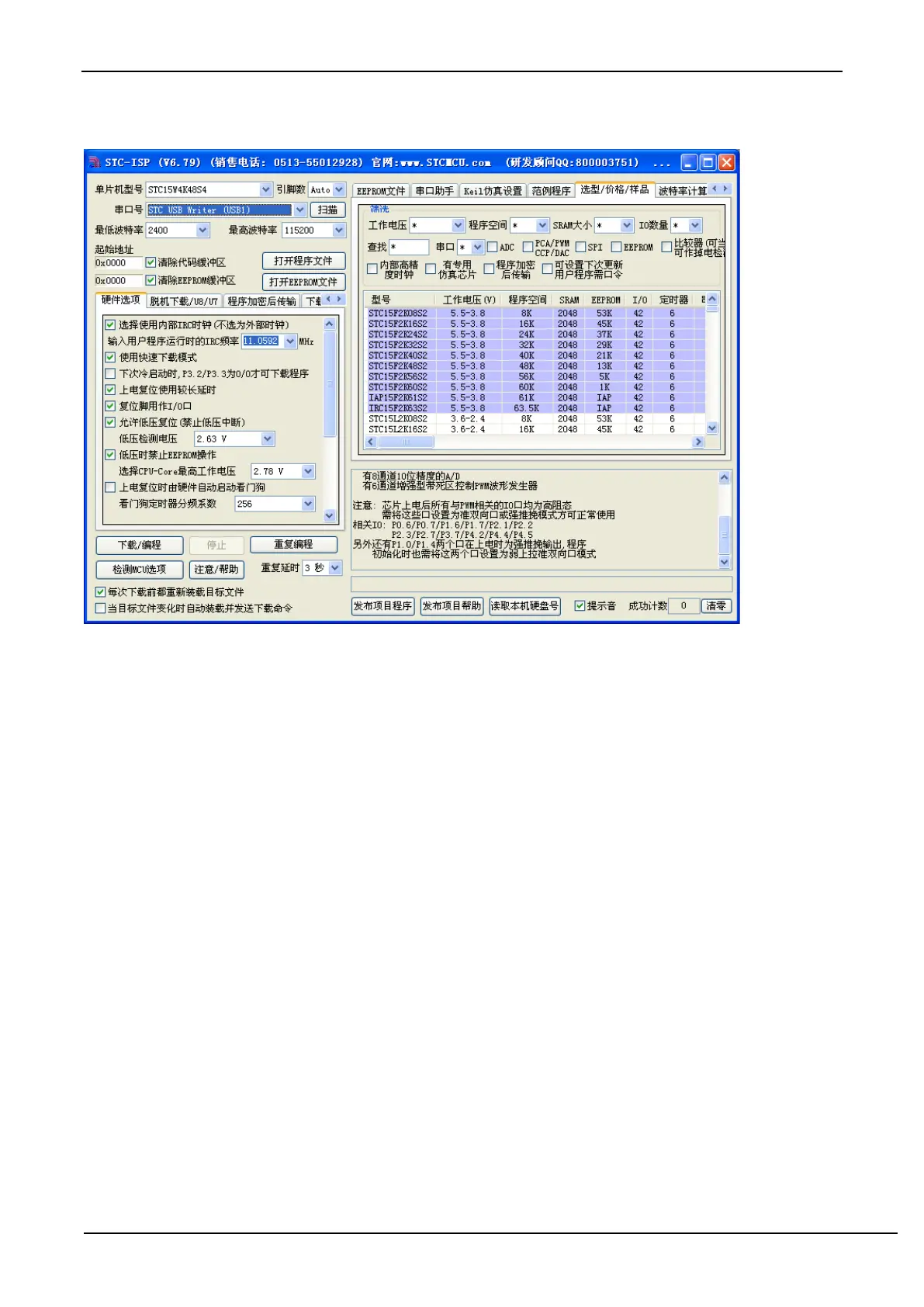This screenshot has width=924, height=1307.
Task: Switch to the 串口助手 tab
Action: pos(434,191)
